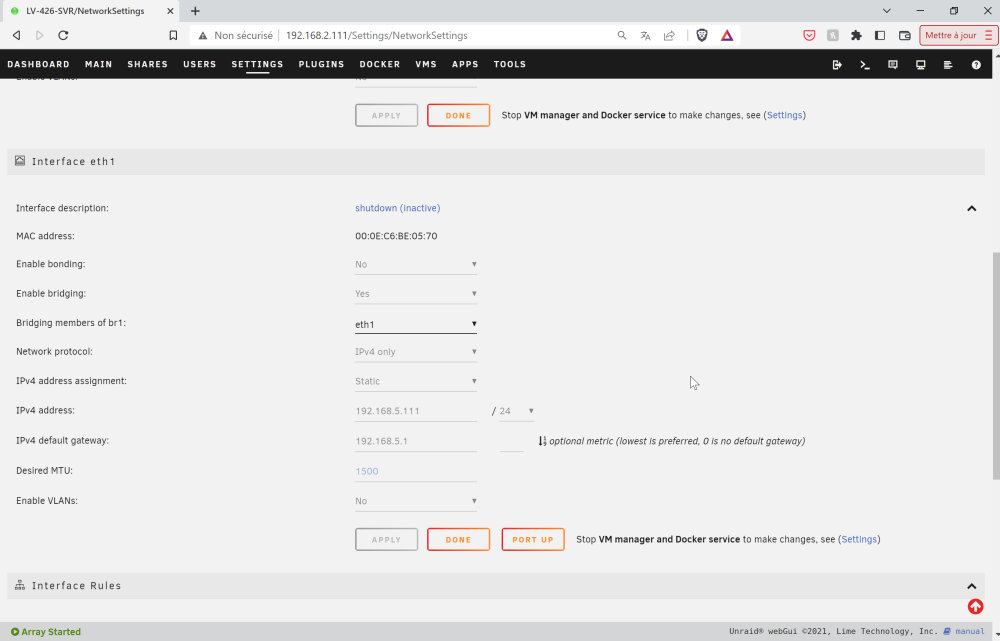Close the LV-426-SVR/NetworkSettings tab

click(x=170, y=11)
